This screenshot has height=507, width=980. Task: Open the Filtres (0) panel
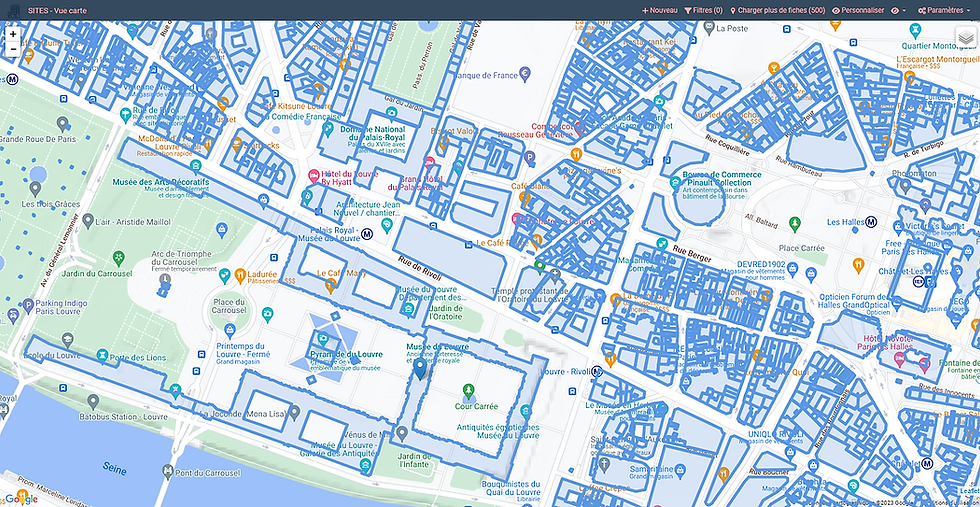(x=703, y=10)
